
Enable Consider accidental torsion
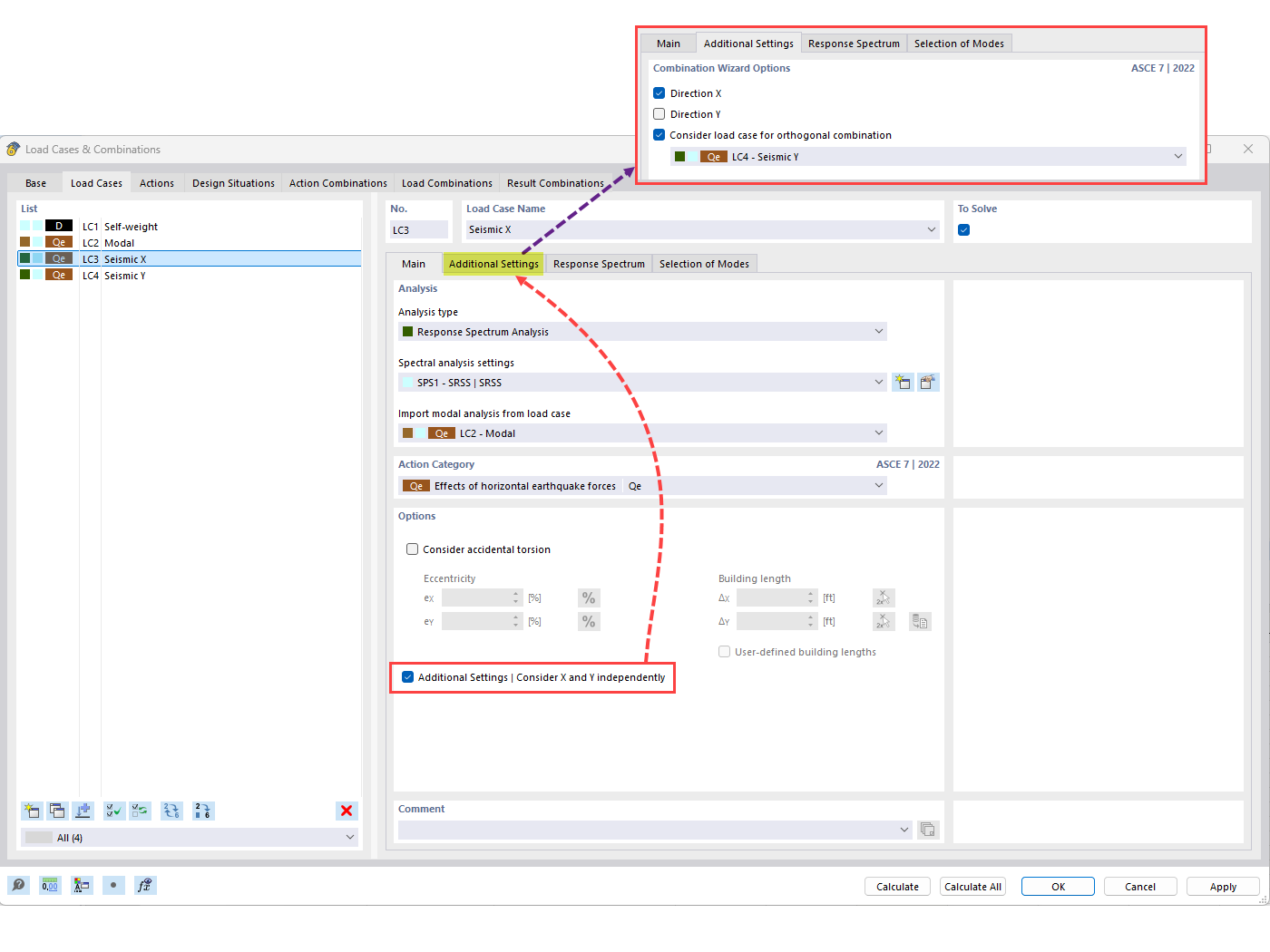413,549
